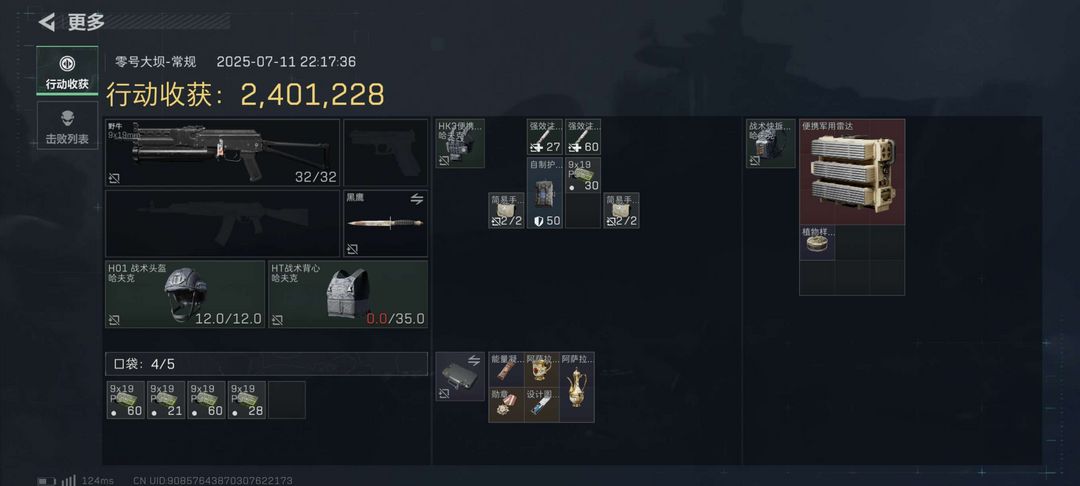Viewport: 1080px width, 486px height.
Task: Tap the swap arrows on the safe box
Action: pos(474,361)
